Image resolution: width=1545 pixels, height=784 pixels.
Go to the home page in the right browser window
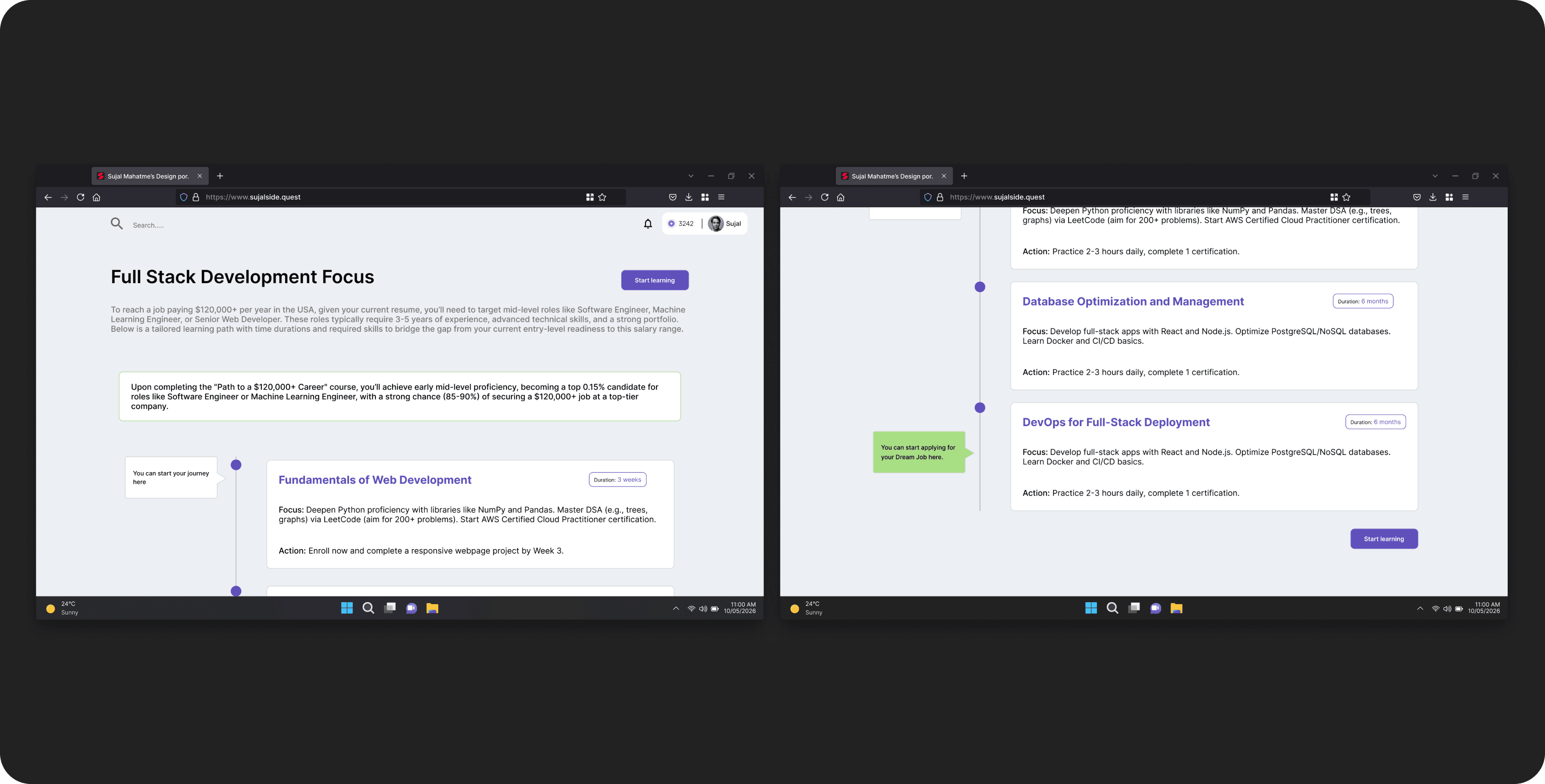[x=840, y=197]
